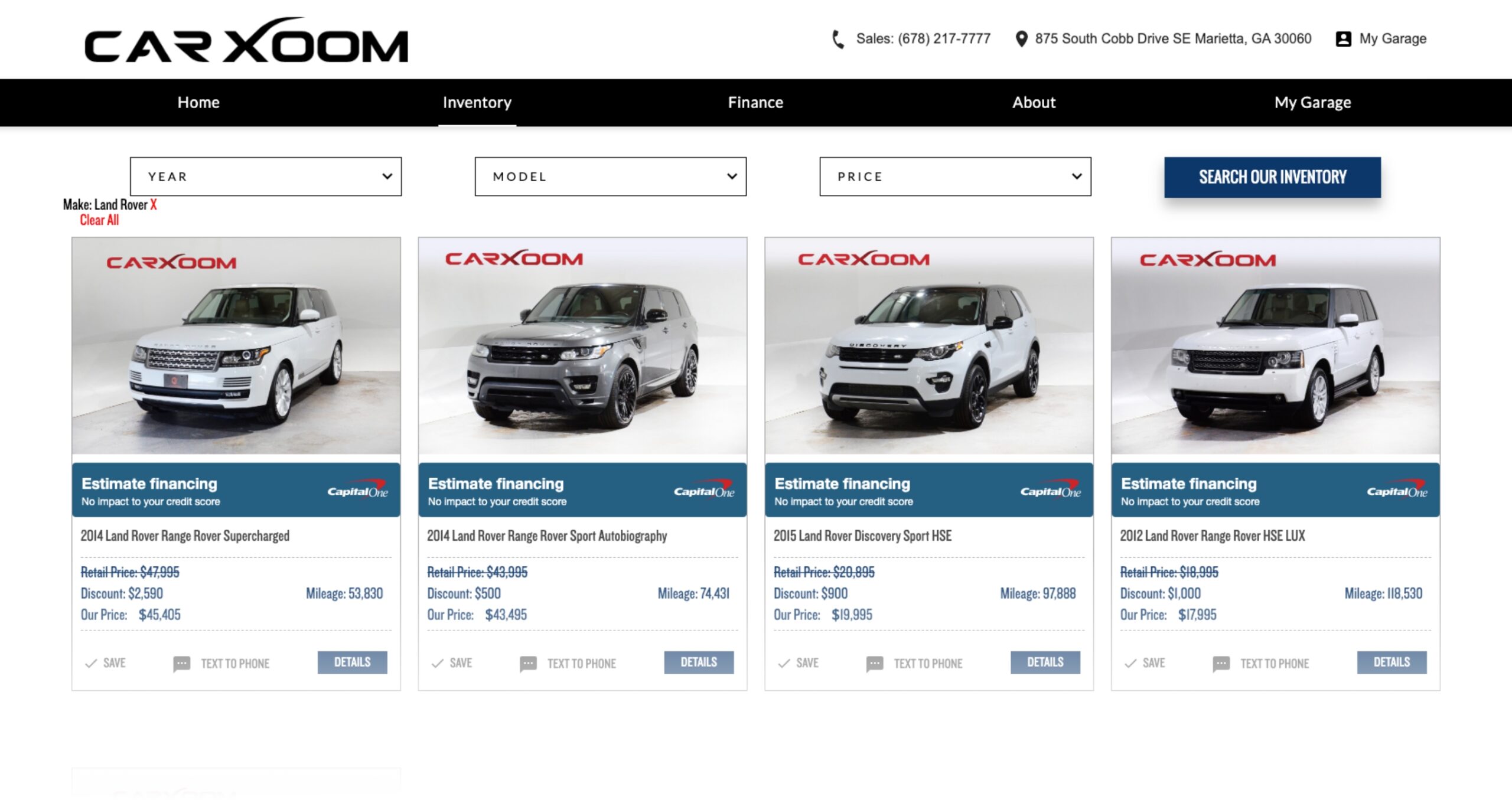Click DETAILS for the 2015 Discovery Sport HSE

click(x=1045, y=662)
